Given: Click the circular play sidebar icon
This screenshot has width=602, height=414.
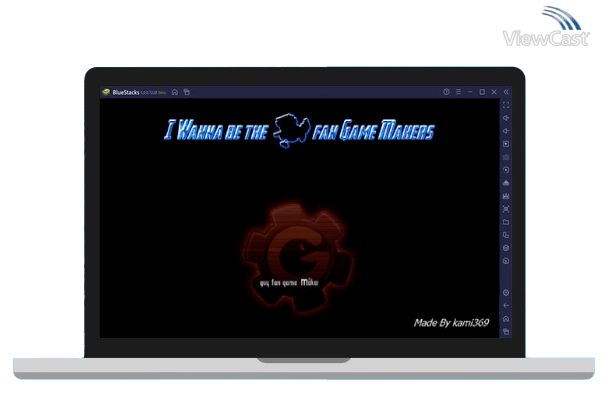Looking at the screenshot, I should [506, 170].
